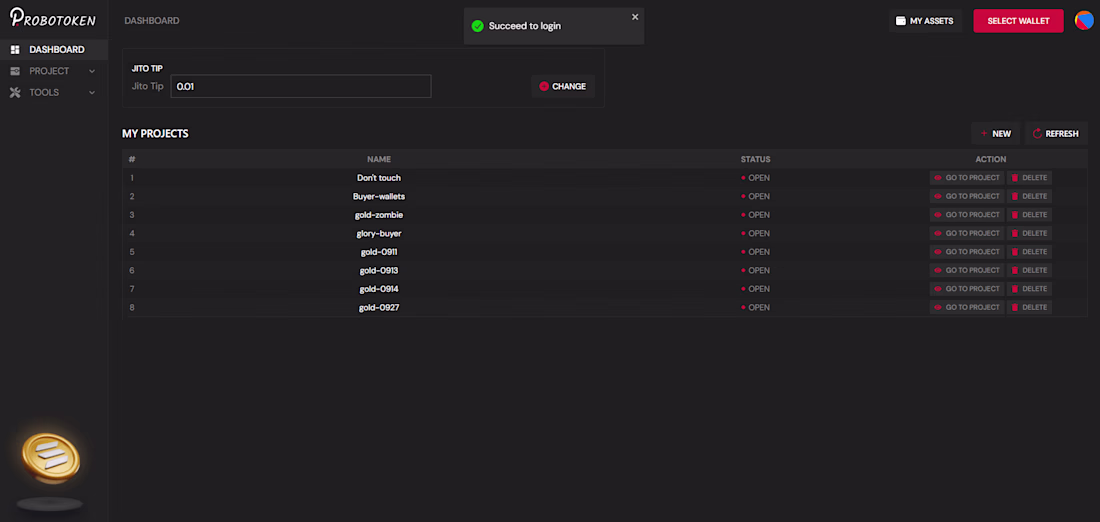Go to project glory-buyer
The image size is (1100, 522).
[x=967, y=233]
